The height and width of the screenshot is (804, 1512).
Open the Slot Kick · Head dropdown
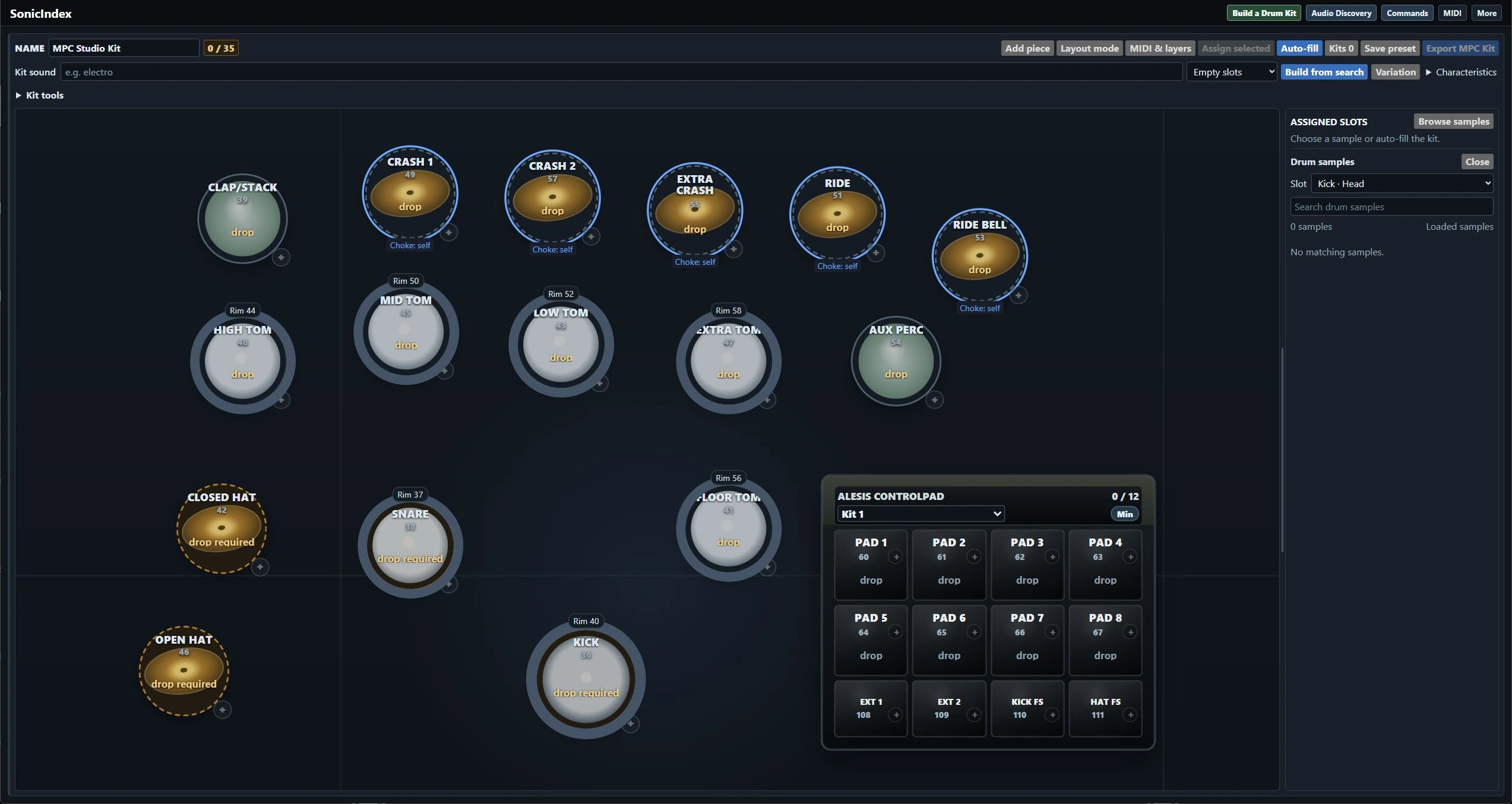[x=1402, y=183]
